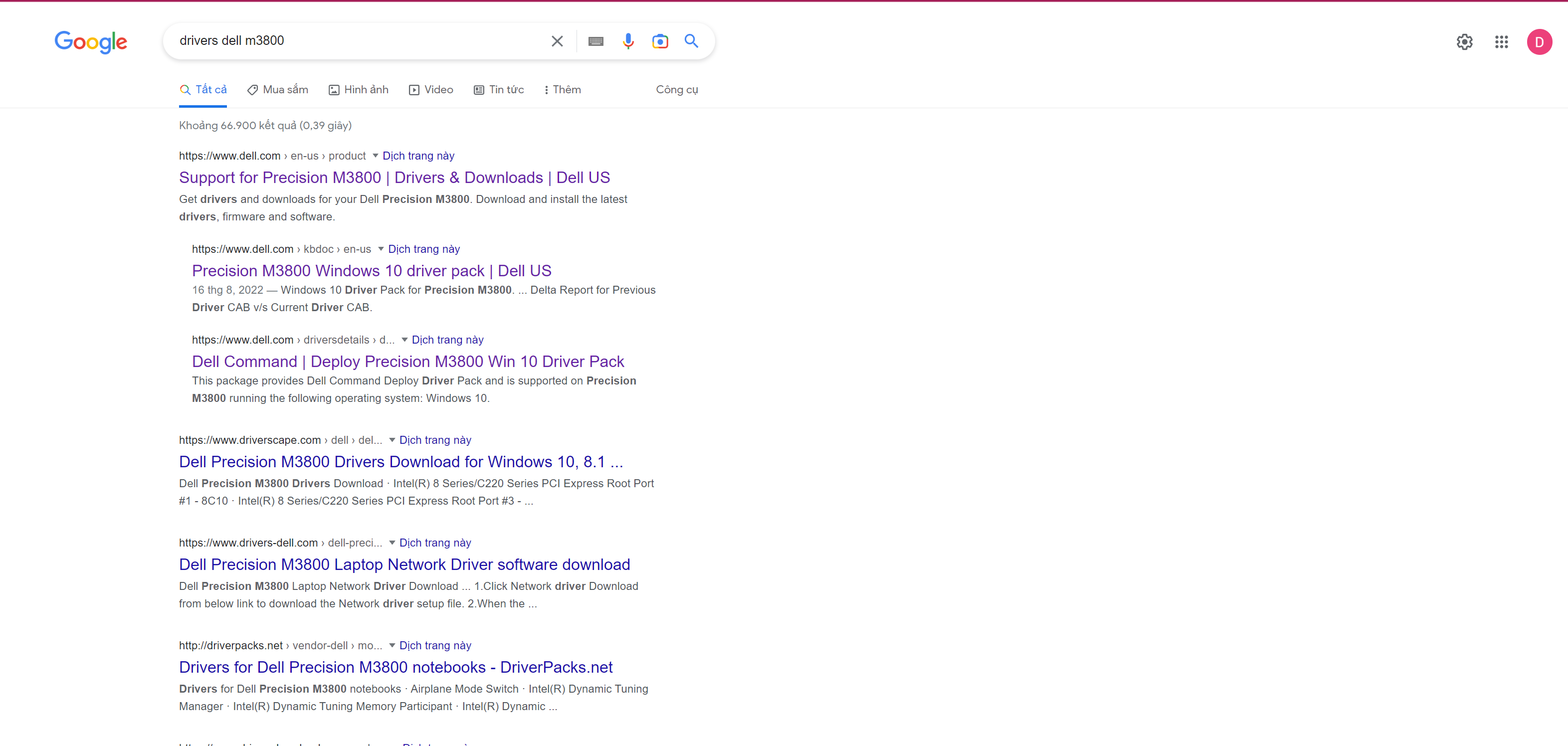
Task: Select the Tất cả tab
Action: click(x=203, y=89)
